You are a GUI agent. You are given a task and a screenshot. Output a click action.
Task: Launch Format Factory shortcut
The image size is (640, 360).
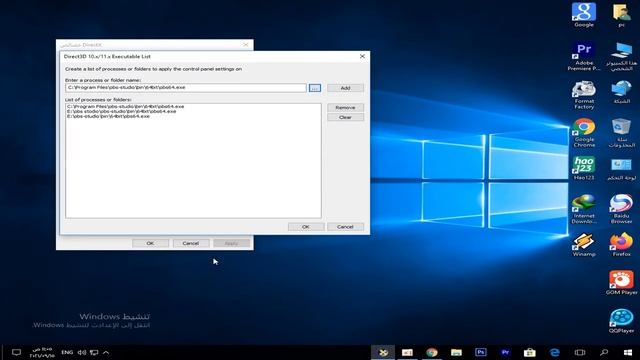[x=584, y=95]
